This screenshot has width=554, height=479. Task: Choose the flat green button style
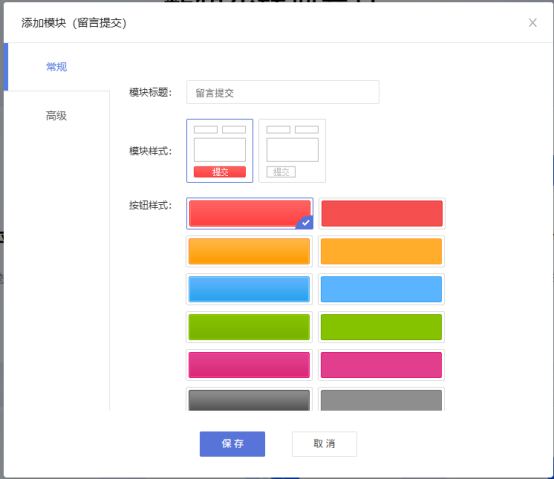point(382,327)
